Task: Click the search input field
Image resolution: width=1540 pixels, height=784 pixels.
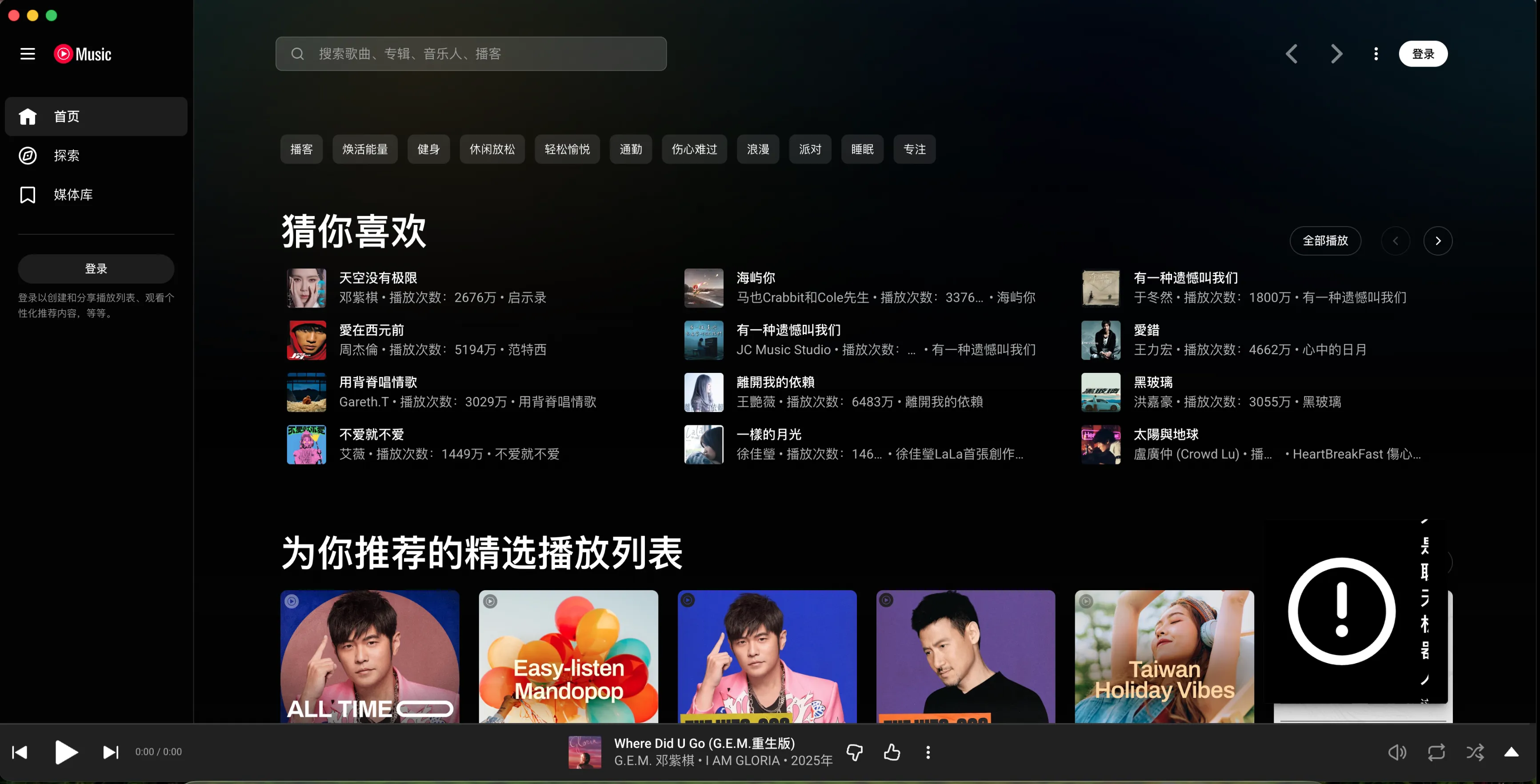Action: [x=471, y=54]
